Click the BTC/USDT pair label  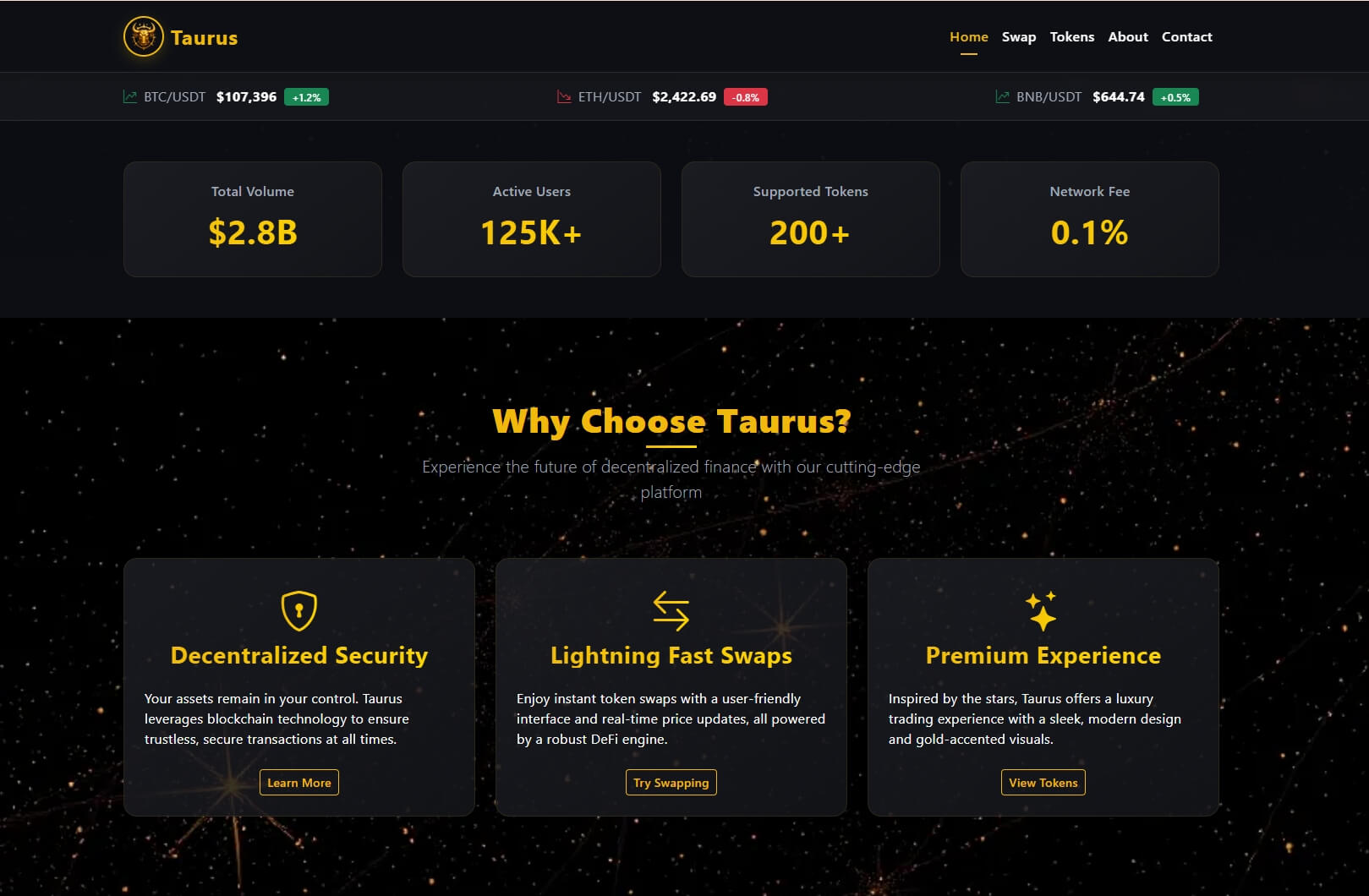tap(175, 97)
